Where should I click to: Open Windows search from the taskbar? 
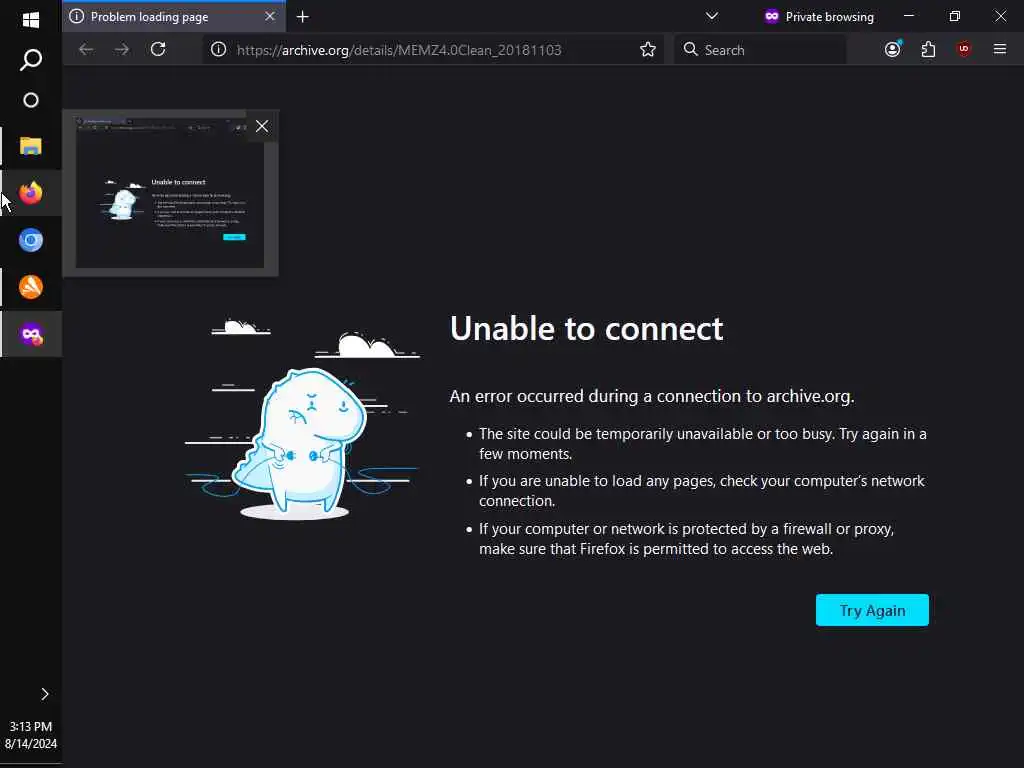tap(31, 60)
